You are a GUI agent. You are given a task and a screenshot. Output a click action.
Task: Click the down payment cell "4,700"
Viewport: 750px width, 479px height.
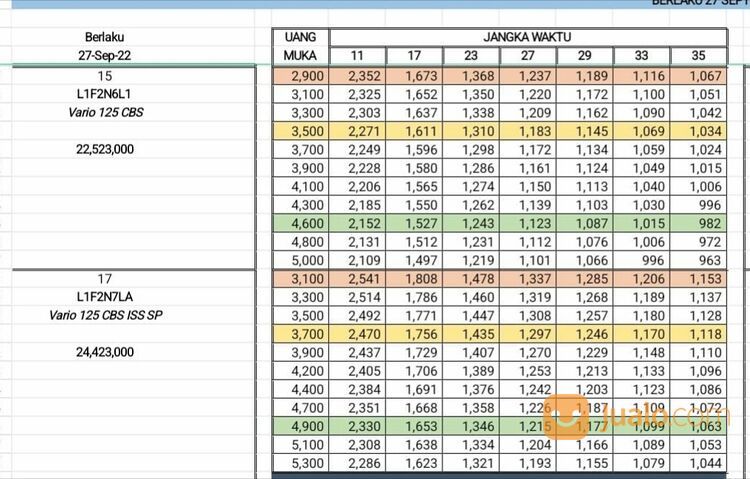pyautogui.click(x=301, y=408)
